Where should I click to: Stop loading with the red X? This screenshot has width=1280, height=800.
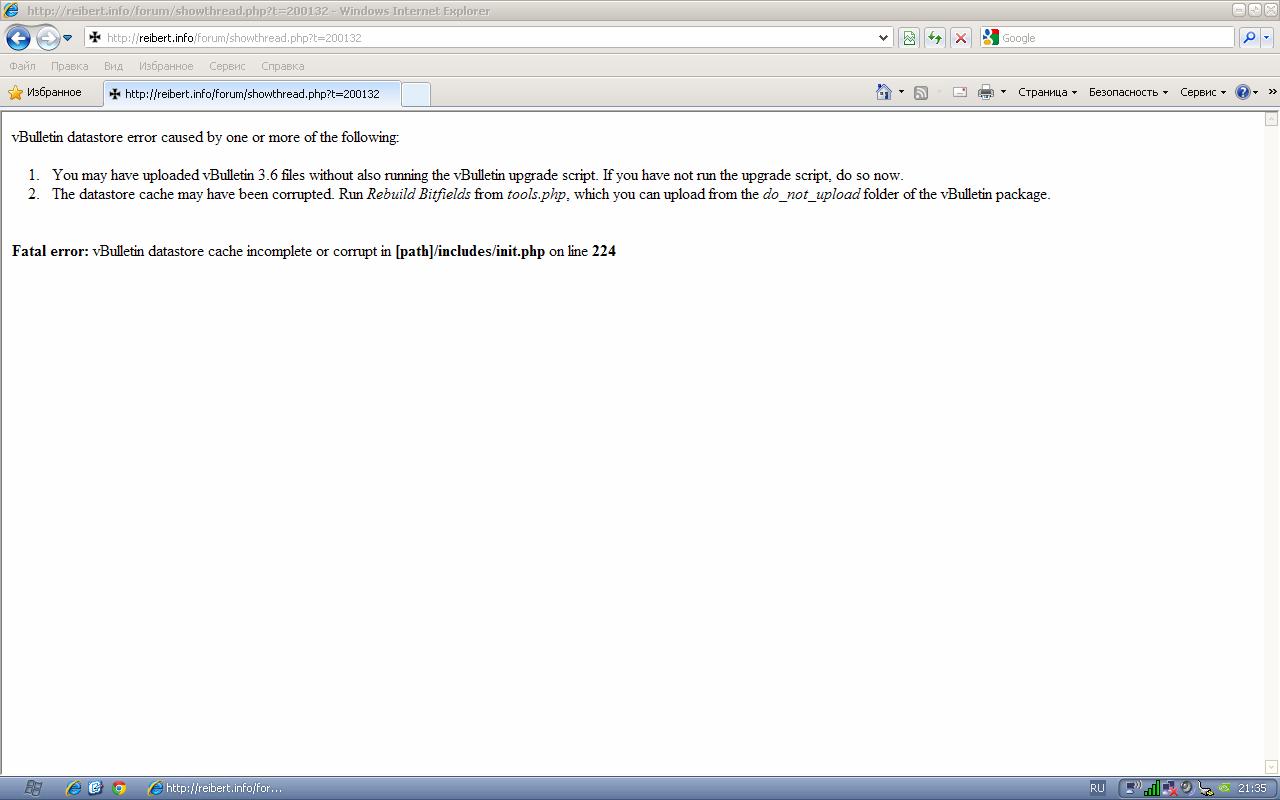point(960,38)
